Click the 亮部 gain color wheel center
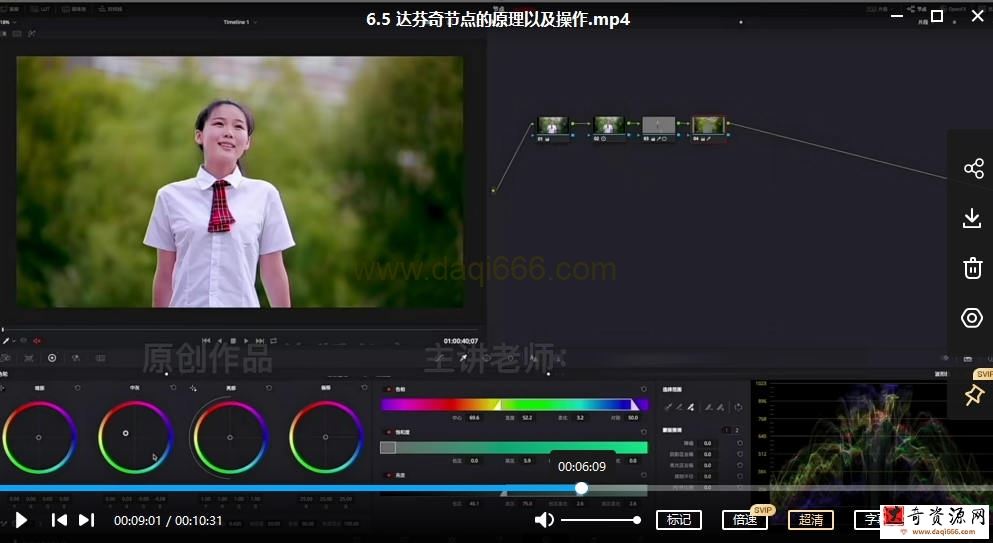This screenshot has width=993, height=543. (x=230, y=437)
